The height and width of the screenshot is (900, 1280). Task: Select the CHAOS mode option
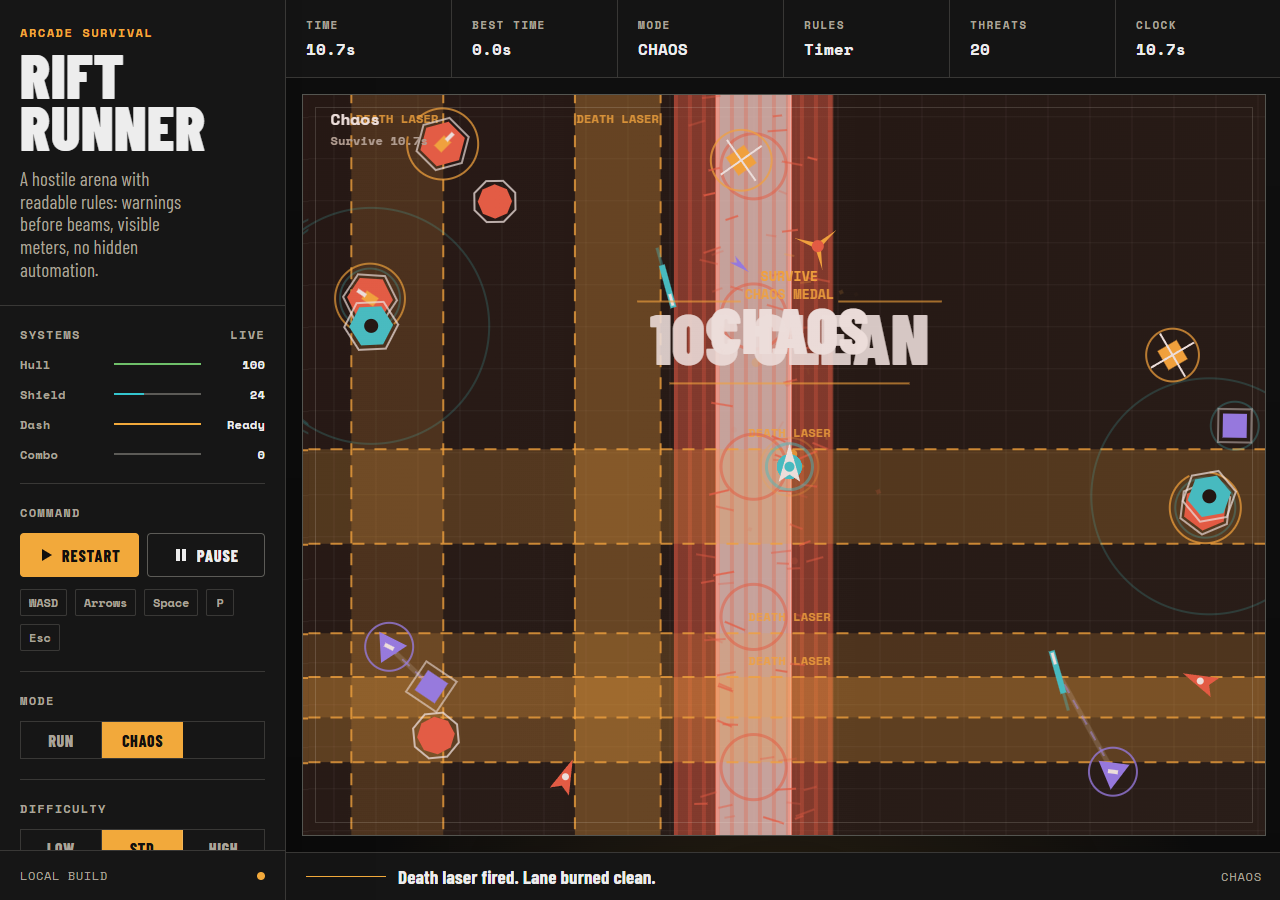(x=142, y=740)
